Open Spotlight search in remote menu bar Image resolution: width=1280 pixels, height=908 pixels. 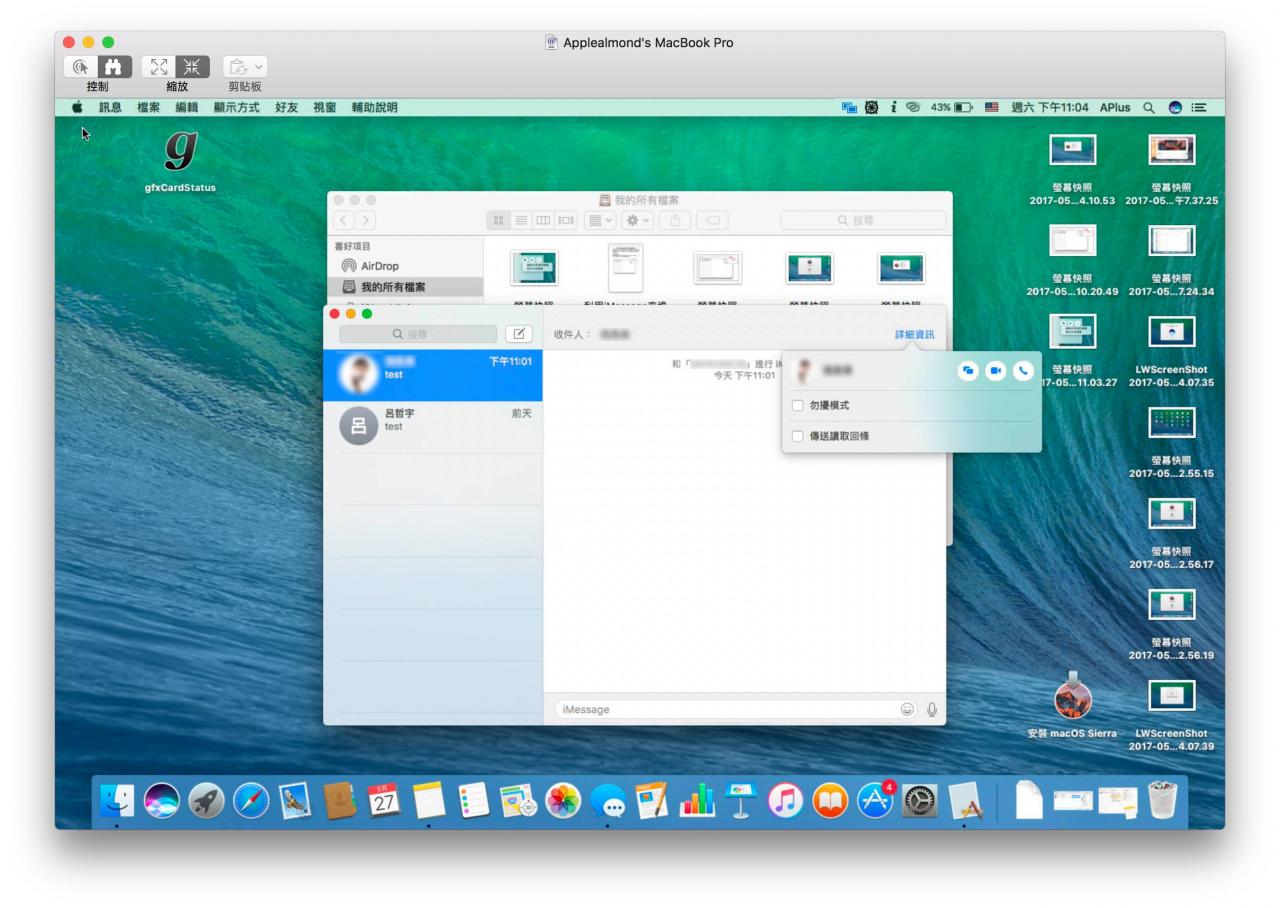click(x=1149, y=107)
